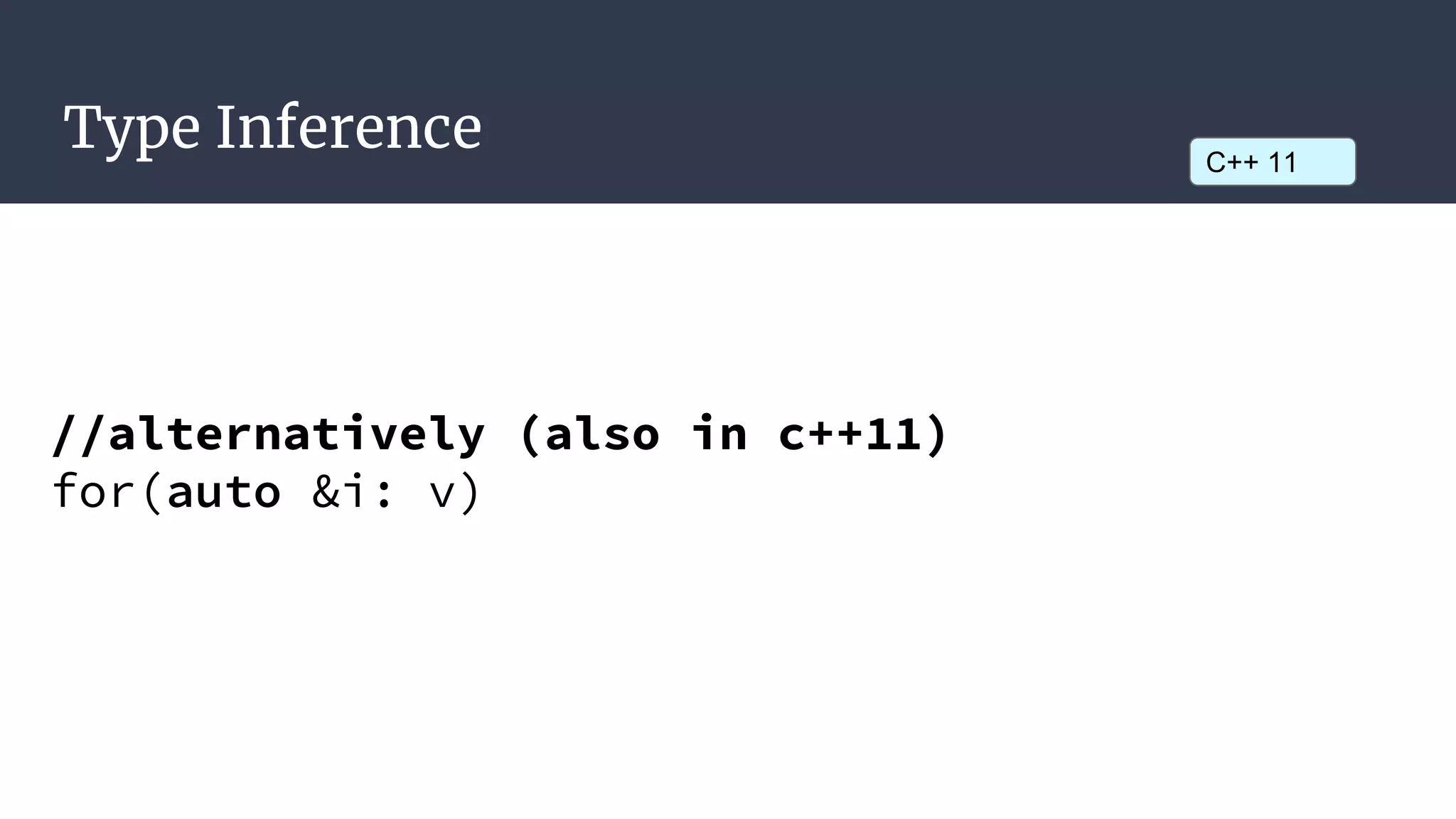Click the word alternatively in the comment
Viewport: 1456px width, 819px height.
297,434
